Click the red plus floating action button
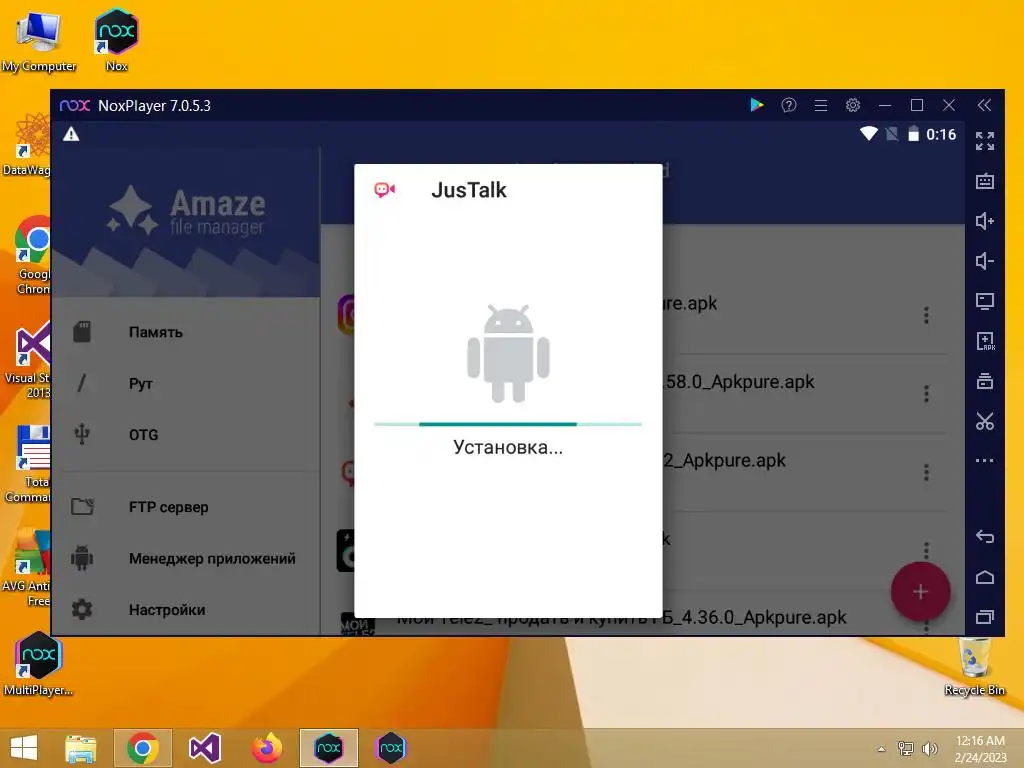Screen dimensions: 1024x768 tap(920, 592)
